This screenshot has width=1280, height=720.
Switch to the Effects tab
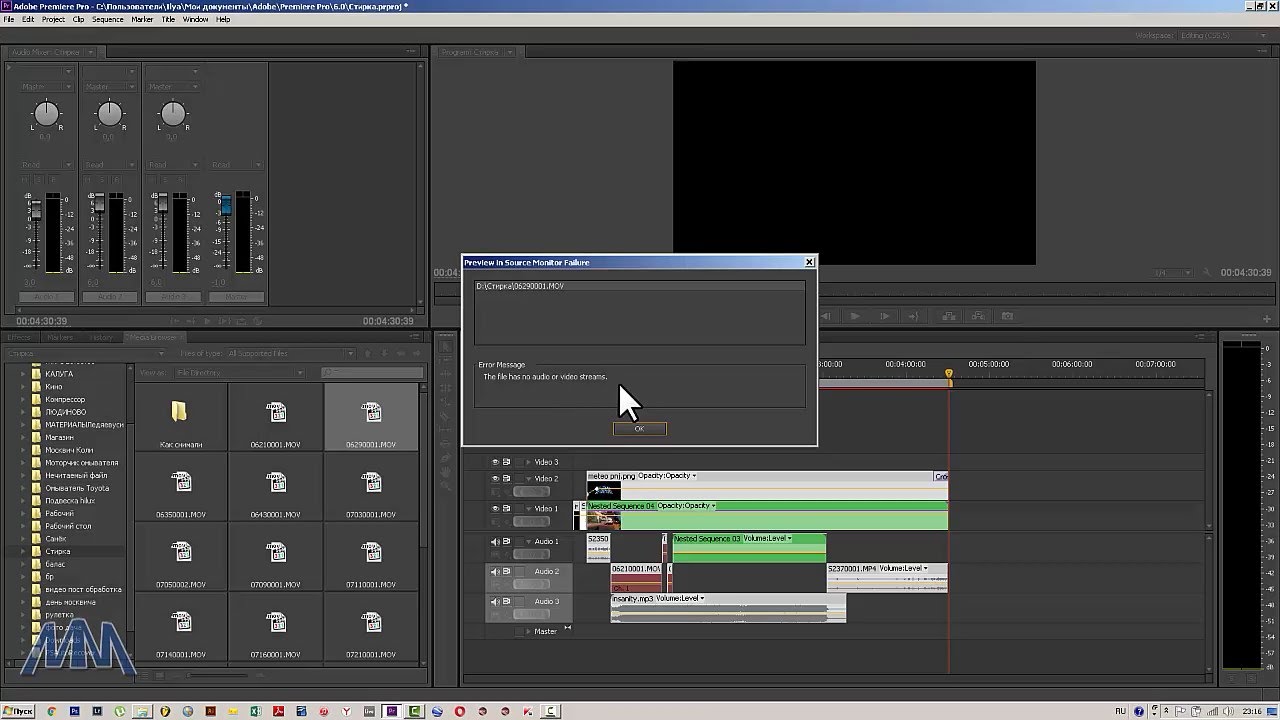point(20,338)
